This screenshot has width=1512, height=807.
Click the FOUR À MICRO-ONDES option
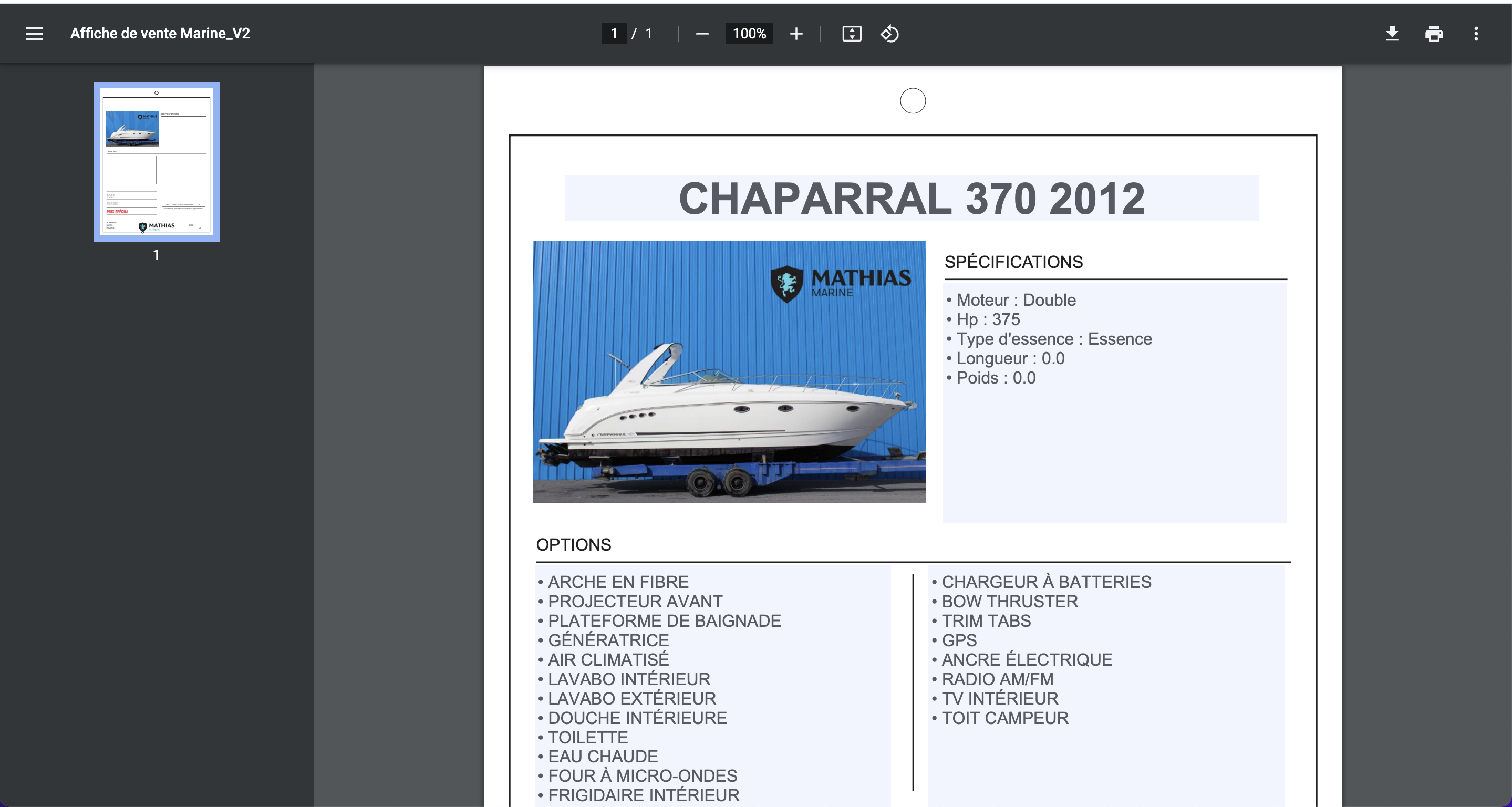637,775
